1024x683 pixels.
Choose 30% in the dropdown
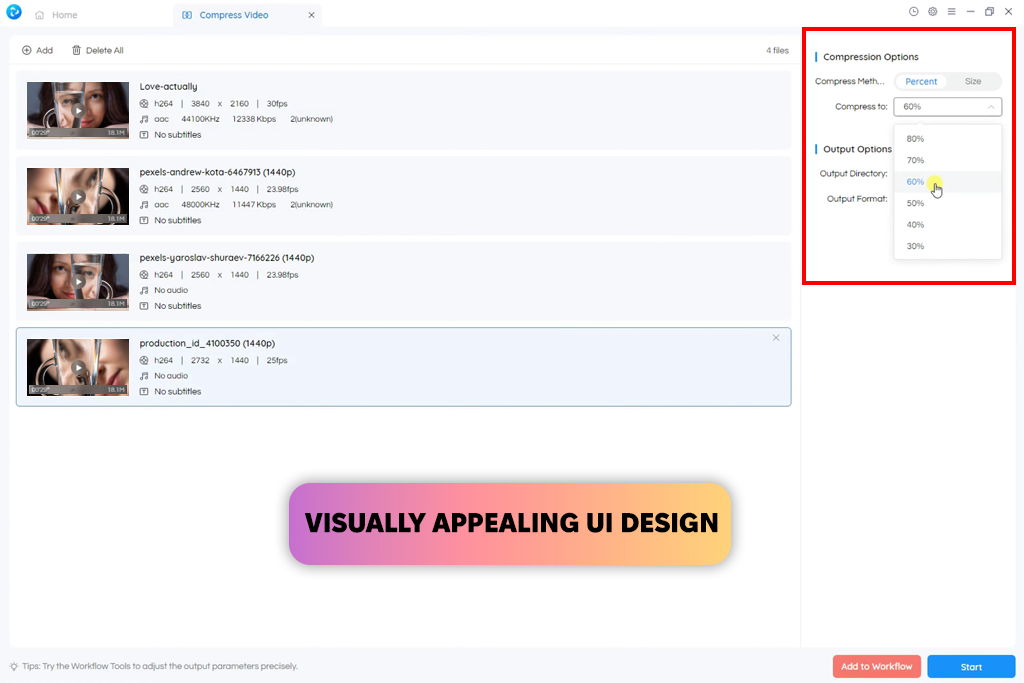tap(948, 246)
